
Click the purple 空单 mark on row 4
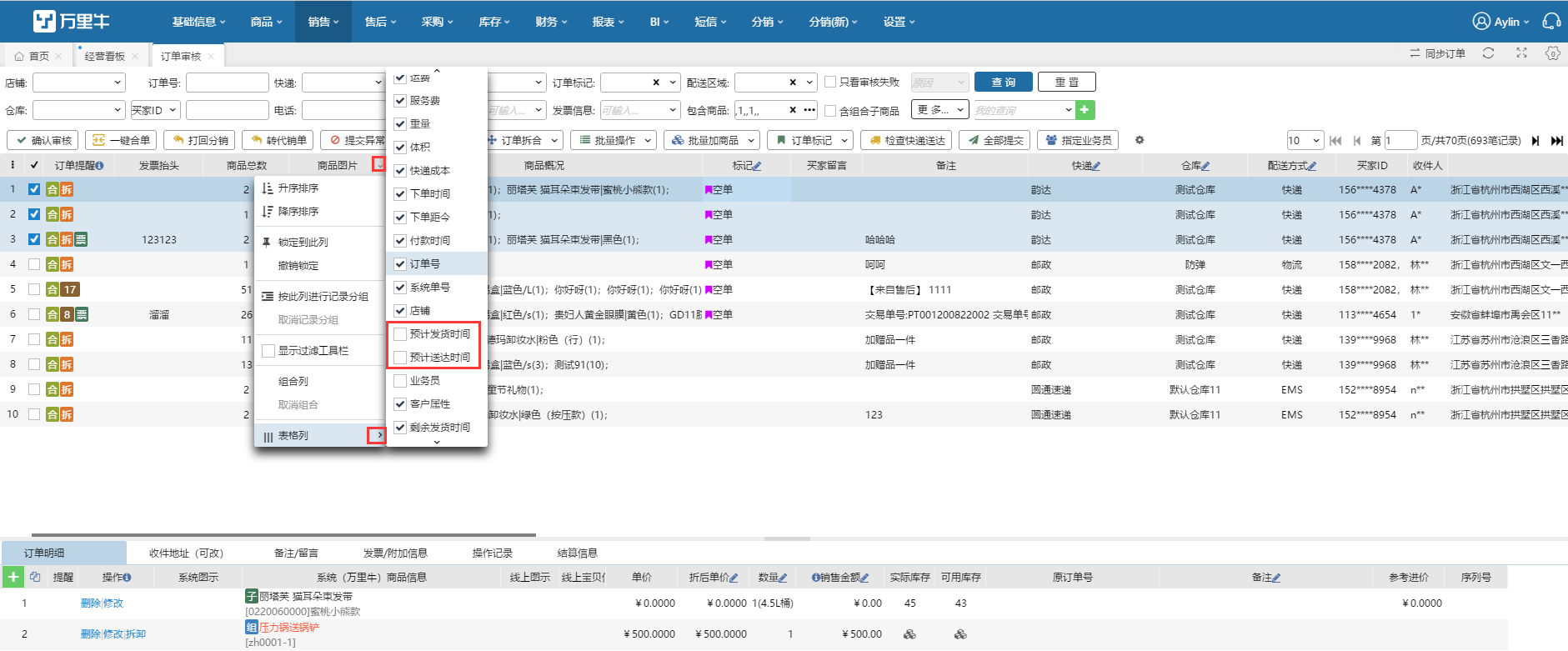pos(719,265)
